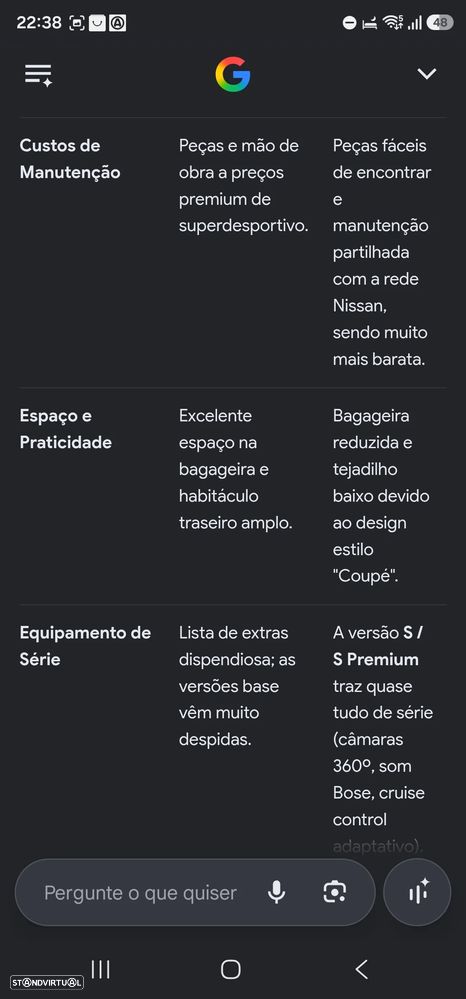Viewport: 466px width, 999px height.
Task: Tap the battery indicator in status bar
Action: [440, 23]
